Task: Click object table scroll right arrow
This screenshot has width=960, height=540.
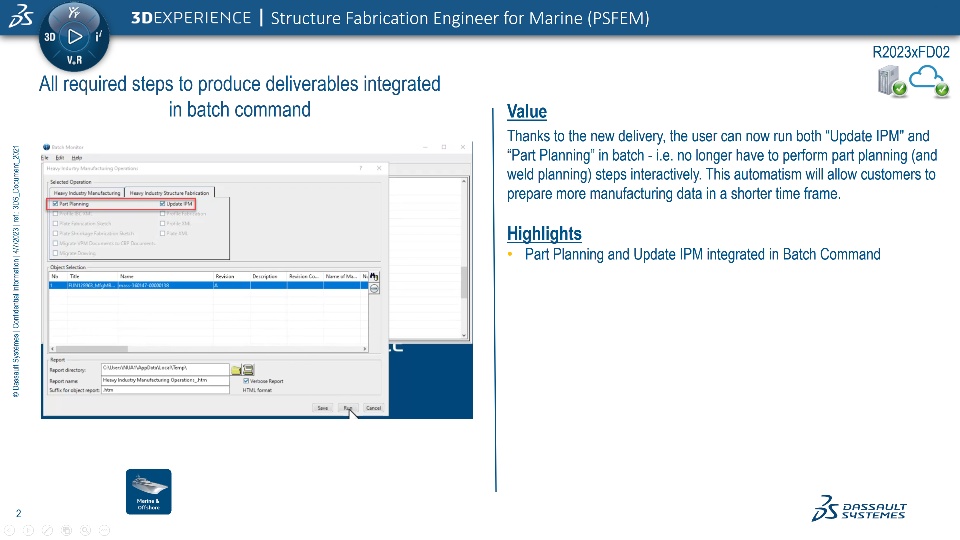Action: point(365,349)
